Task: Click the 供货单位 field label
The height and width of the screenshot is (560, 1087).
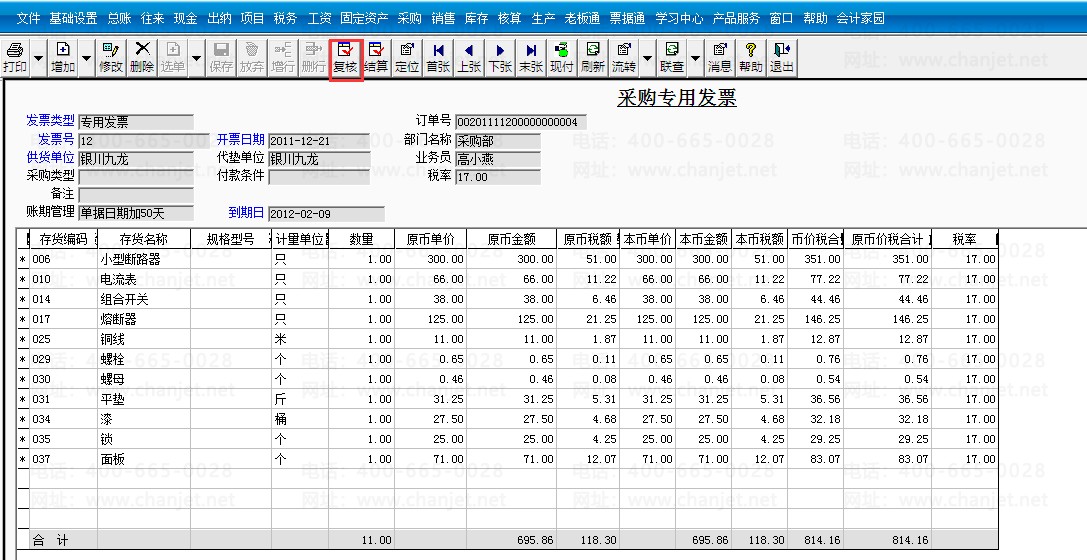Action: coord(50,158)
